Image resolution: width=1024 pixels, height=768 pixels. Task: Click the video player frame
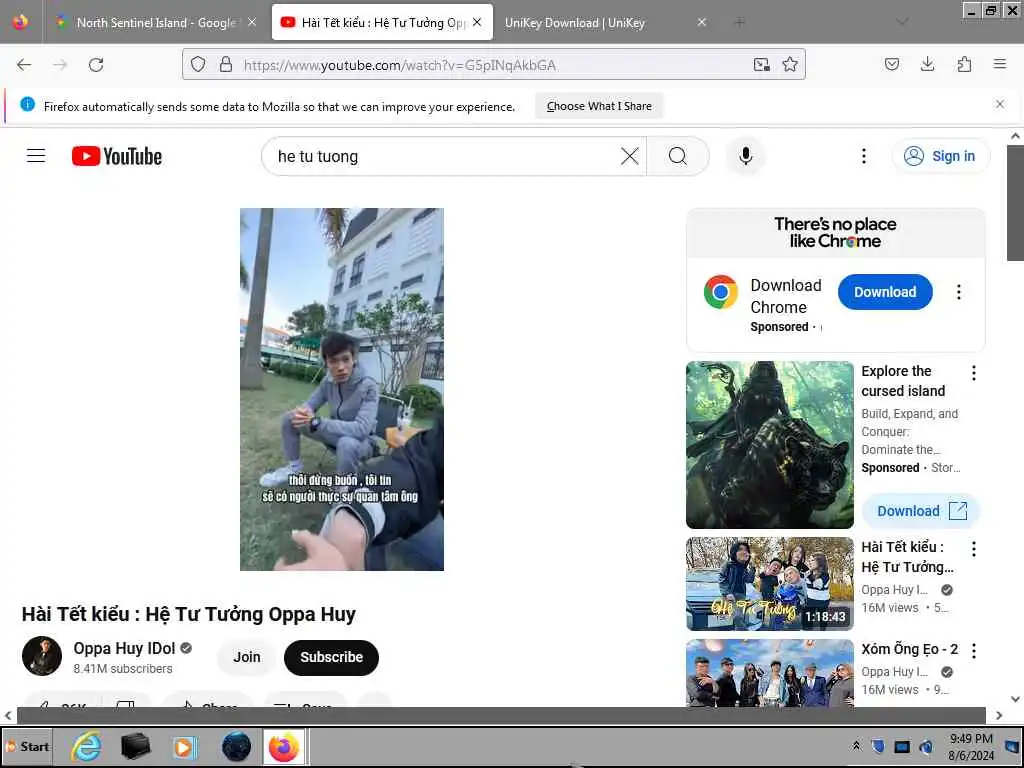point(342,389)
